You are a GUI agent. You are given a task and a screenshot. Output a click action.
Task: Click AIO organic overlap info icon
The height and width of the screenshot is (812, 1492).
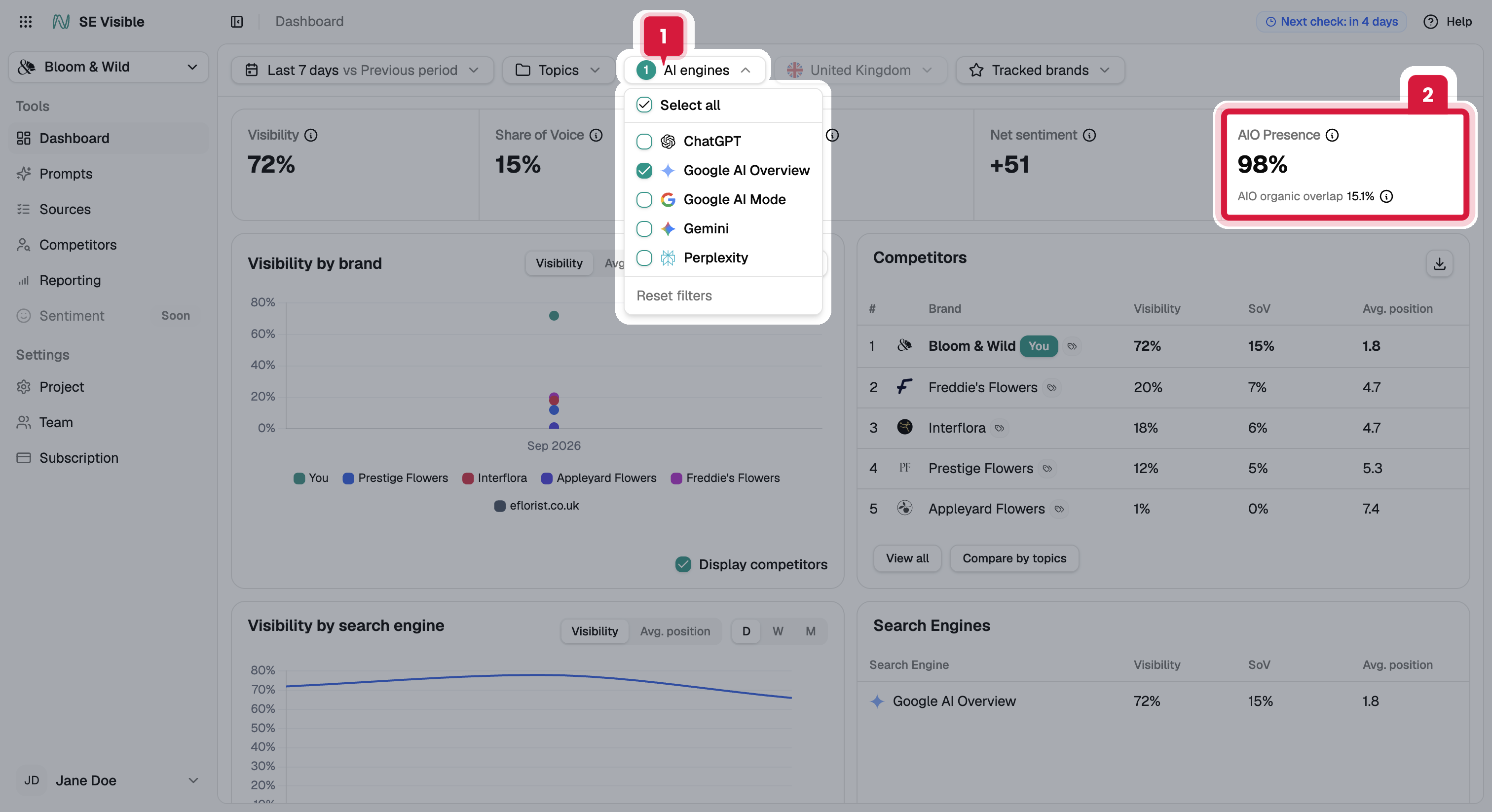coord(1386,196)
